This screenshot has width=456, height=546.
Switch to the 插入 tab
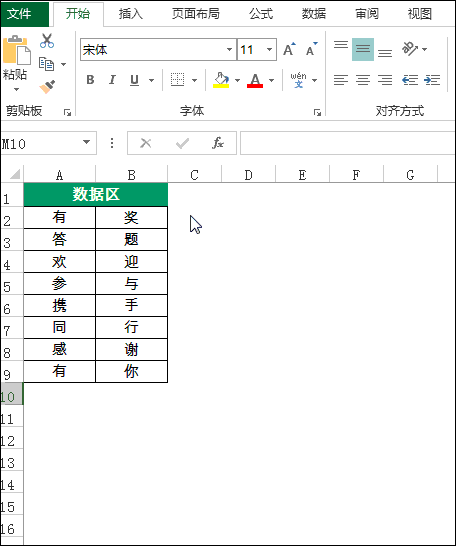[x=131, y=14]
